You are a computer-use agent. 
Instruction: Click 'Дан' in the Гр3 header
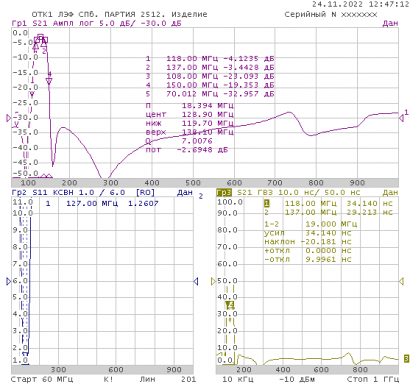click(x=390, y=193)
